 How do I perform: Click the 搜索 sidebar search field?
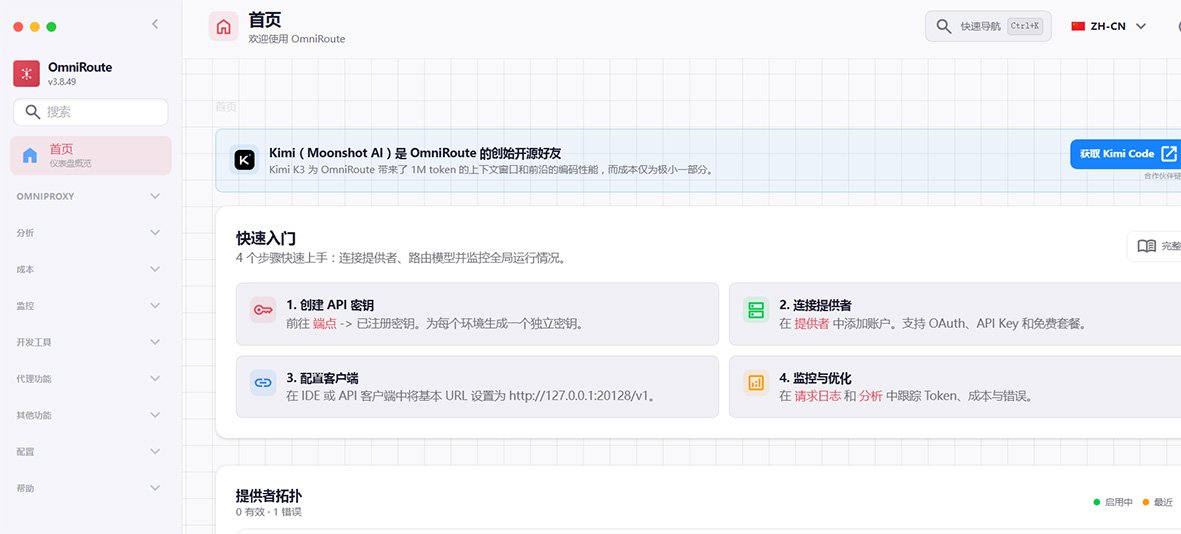click(x=90, y=112)
